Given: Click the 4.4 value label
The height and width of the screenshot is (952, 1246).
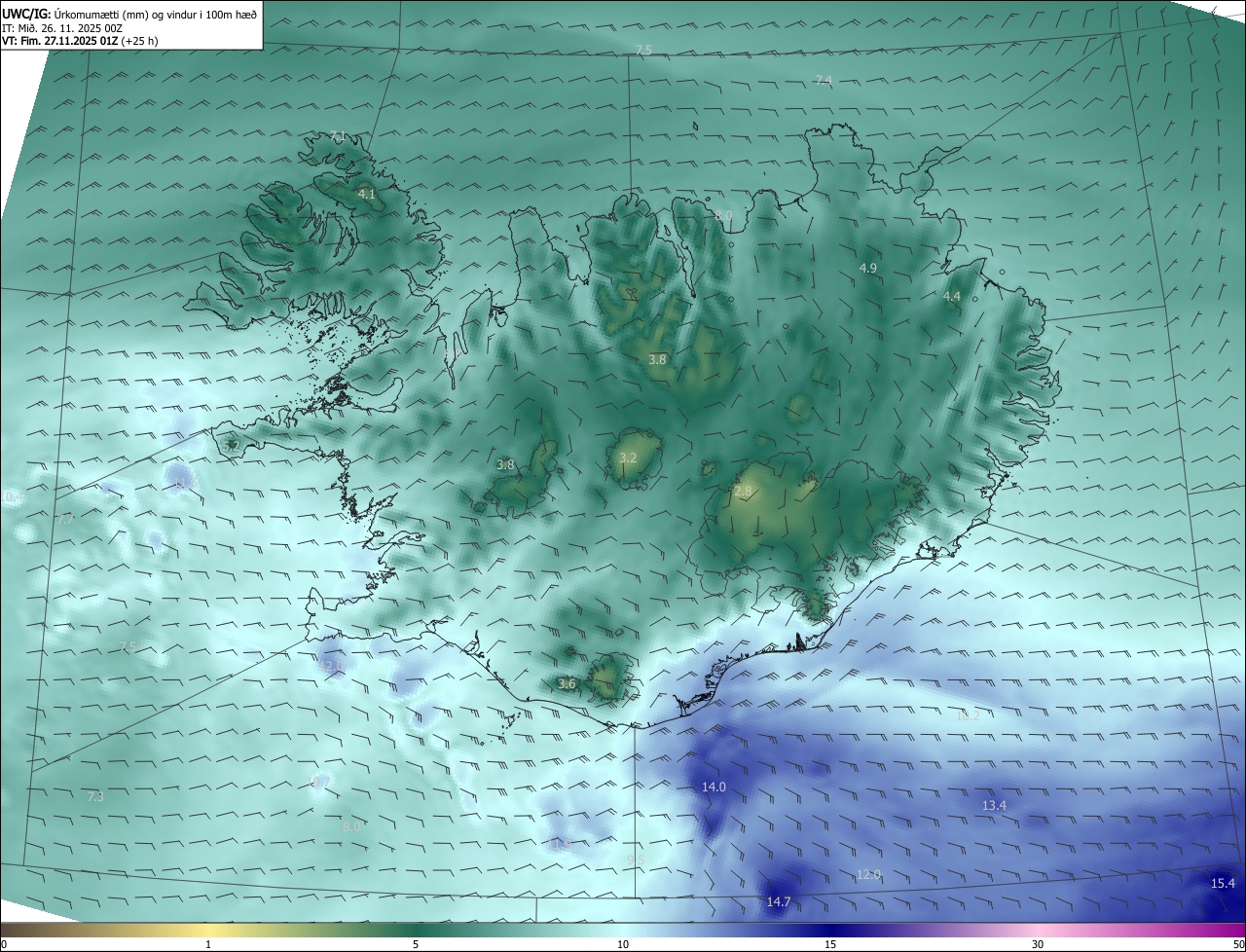Looking at the screenshot, I should pos(952,296).
